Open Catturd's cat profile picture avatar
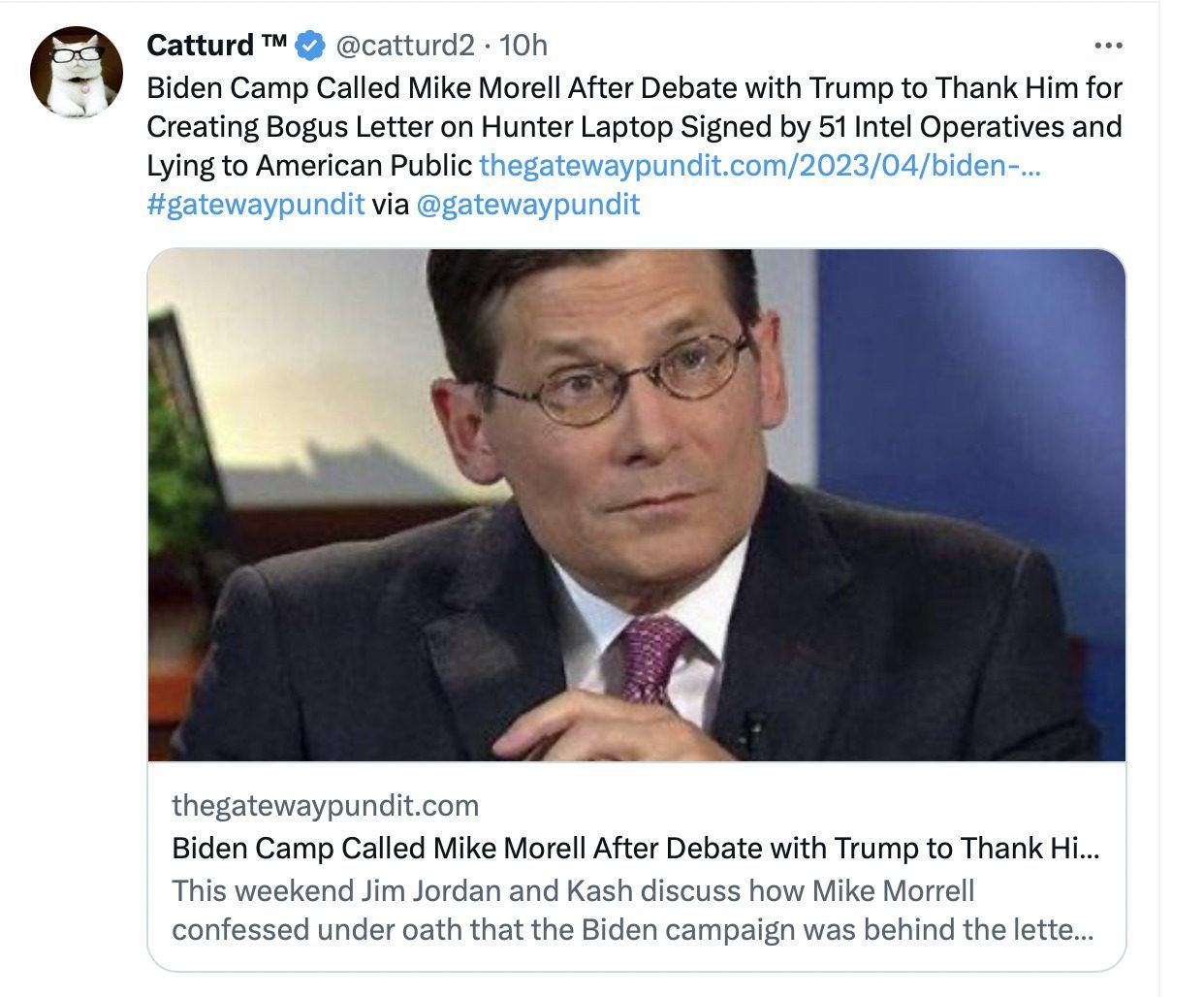Viewport: 1204px width, 997px height. point(77,73)
